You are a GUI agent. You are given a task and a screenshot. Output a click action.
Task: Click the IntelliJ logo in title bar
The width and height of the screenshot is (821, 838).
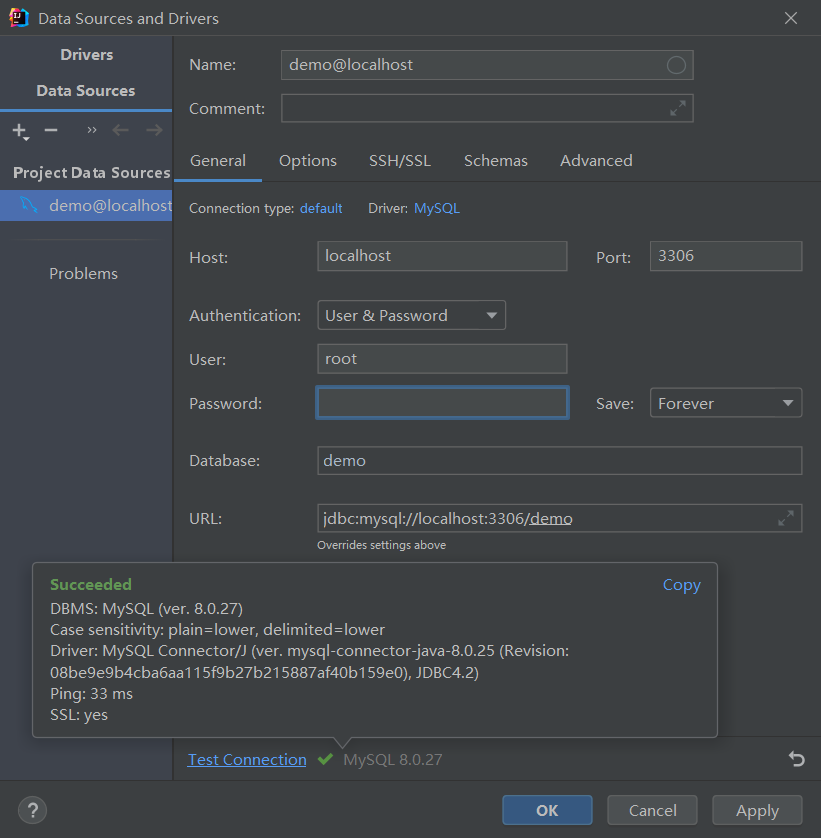[x=19, y=18]
